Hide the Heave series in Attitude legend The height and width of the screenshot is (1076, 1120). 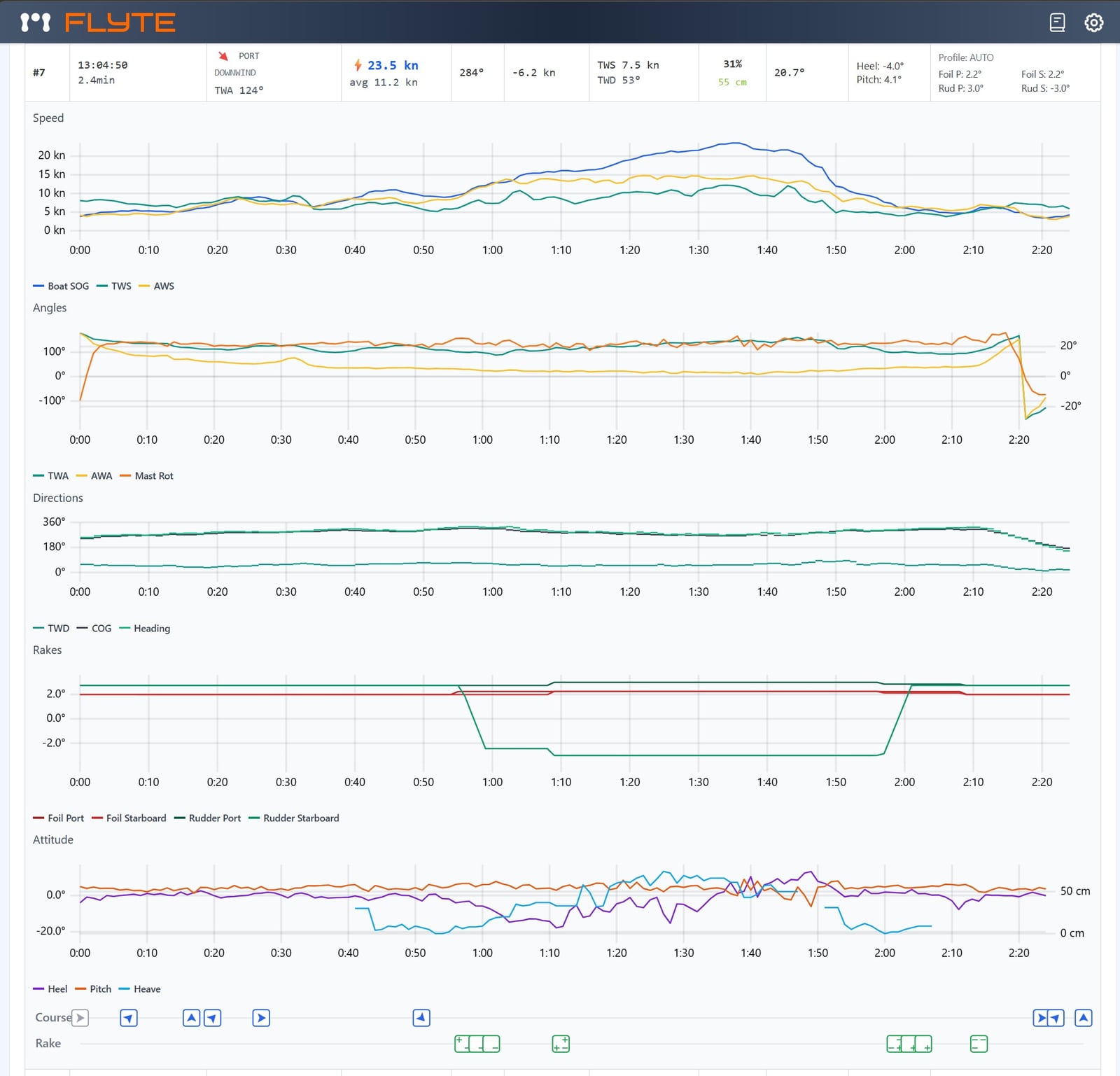147,989
